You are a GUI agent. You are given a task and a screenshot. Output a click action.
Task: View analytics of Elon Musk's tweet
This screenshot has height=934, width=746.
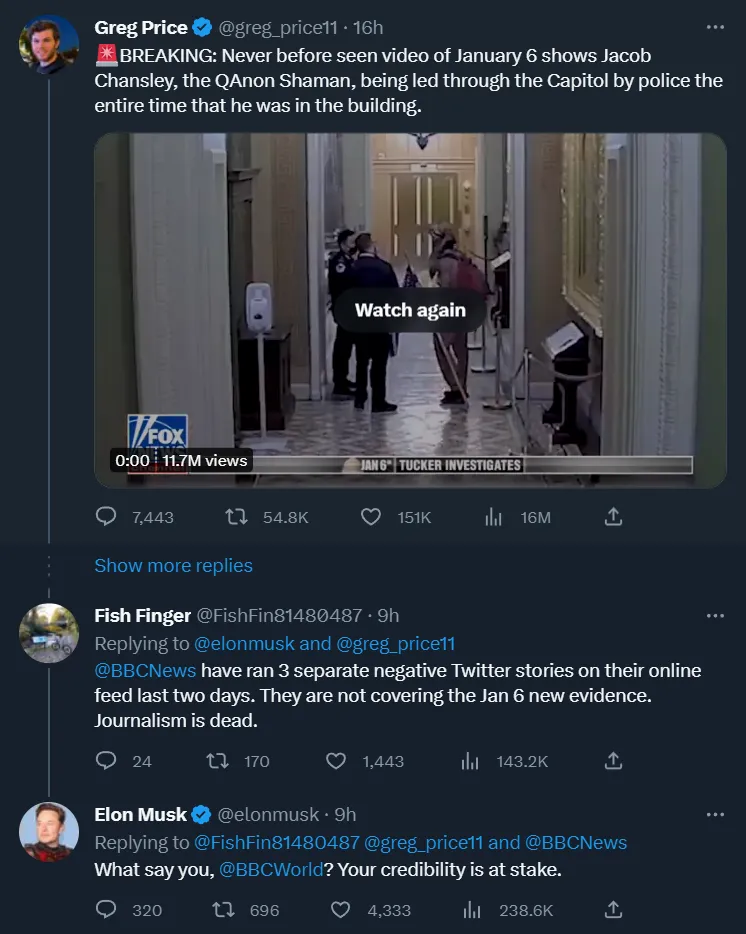[x=470, y=910]
